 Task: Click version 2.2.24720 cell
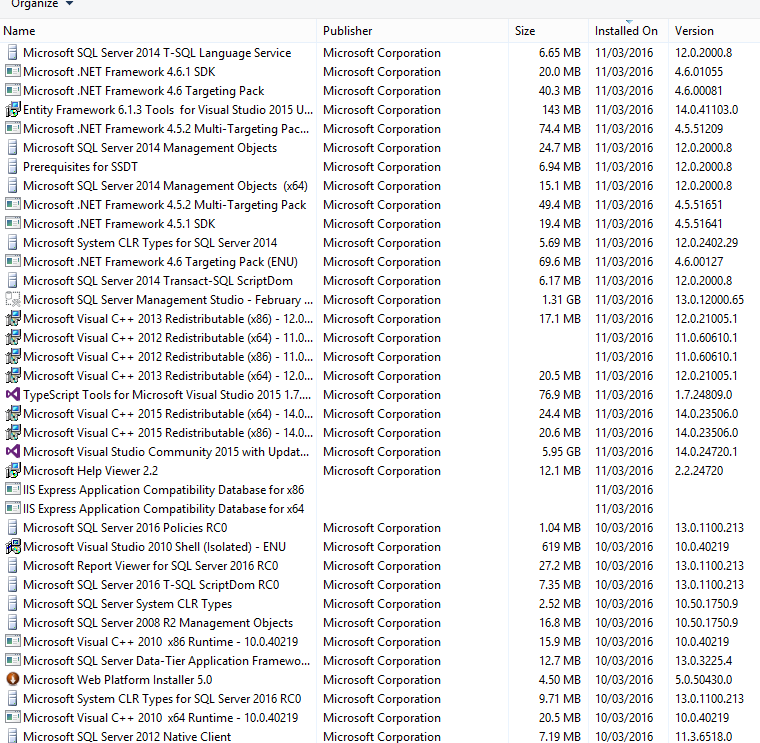pos(699,471)
